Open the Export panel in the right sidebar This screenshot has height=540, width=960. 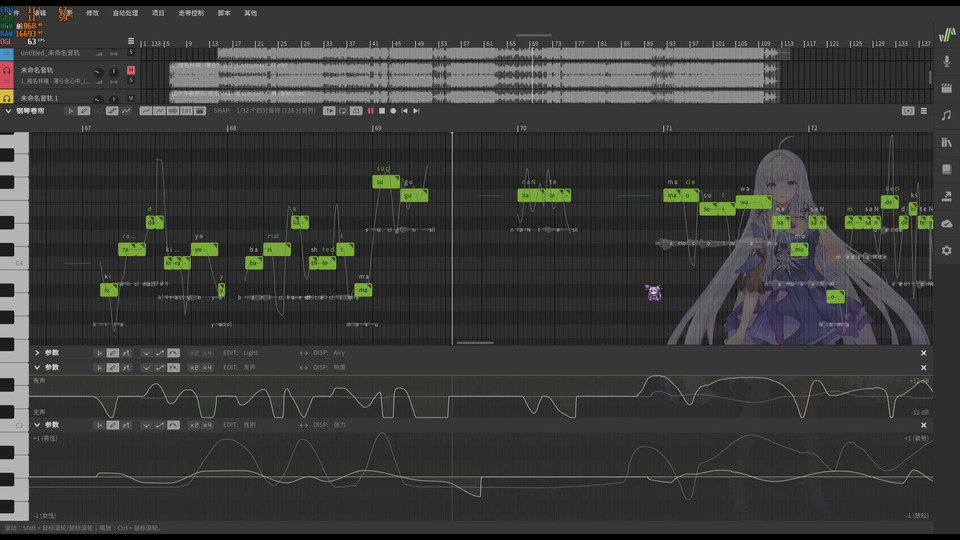click(x=947, y=196)
